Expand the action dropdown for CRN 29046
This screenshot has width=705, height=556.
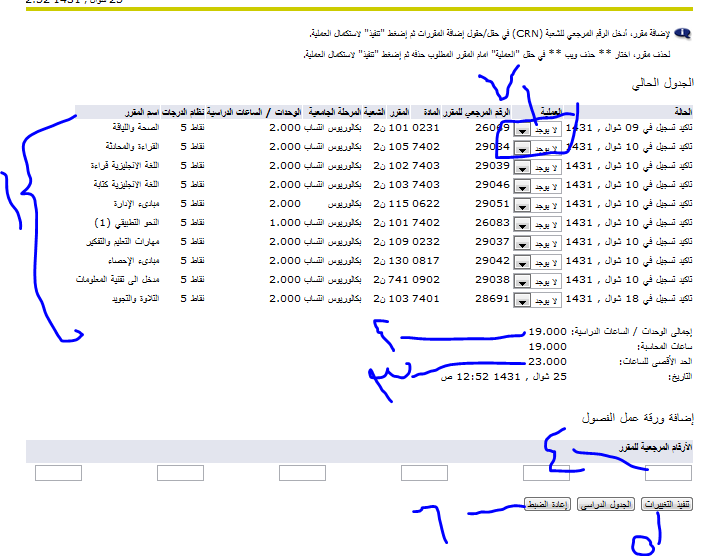537,187
